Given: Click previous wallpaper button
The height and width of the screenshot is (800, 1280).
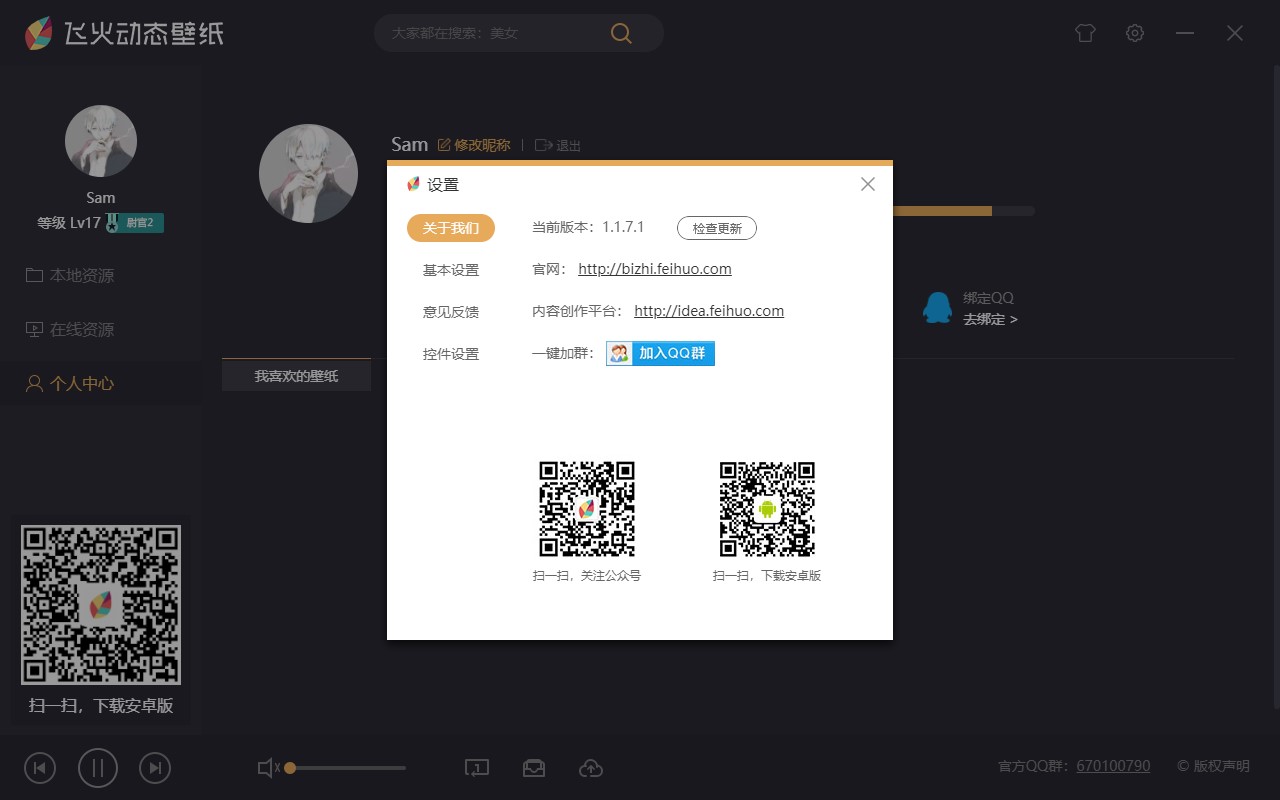Looking at the screenshot, I should point(39,768).
